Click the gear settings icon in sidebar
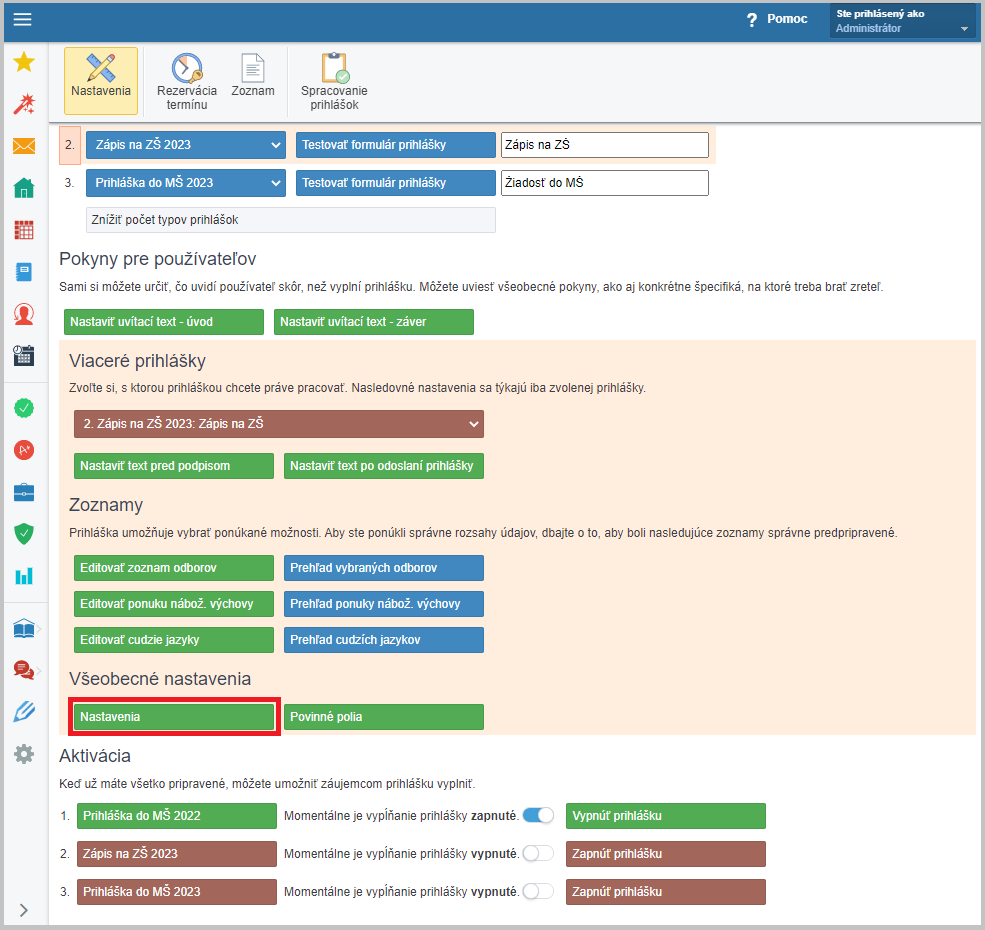Viewport: 985px width, 930px height. click(x=24, y=753)
